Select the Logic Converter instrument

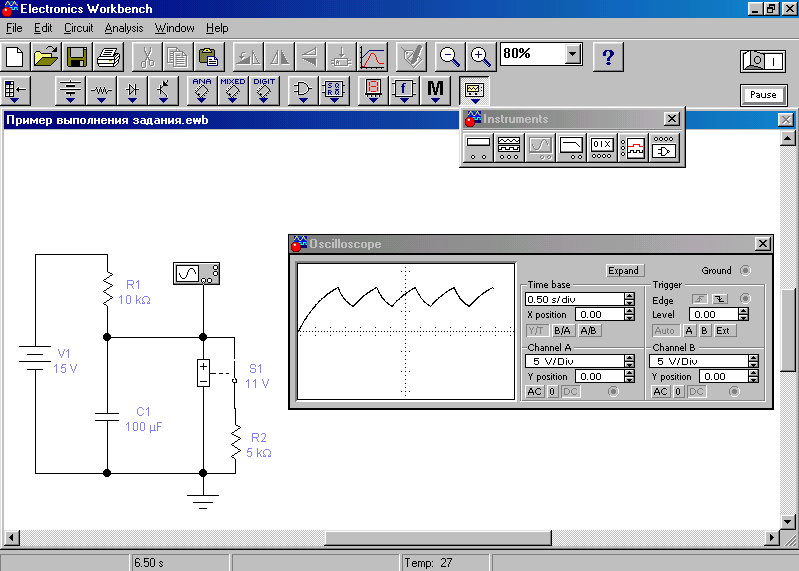click(664, 148)
